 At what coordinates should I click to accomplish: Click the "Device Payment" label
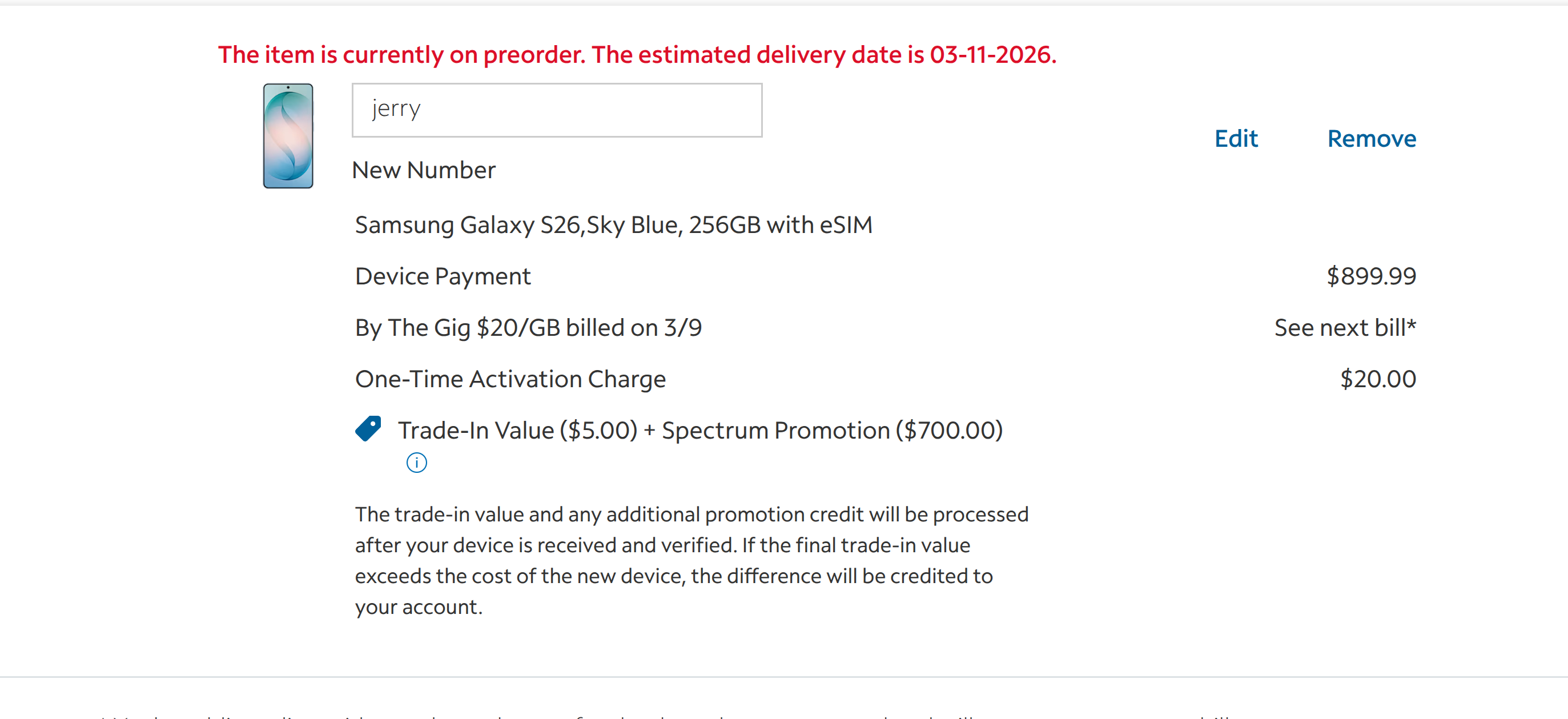tap(443, 276)
